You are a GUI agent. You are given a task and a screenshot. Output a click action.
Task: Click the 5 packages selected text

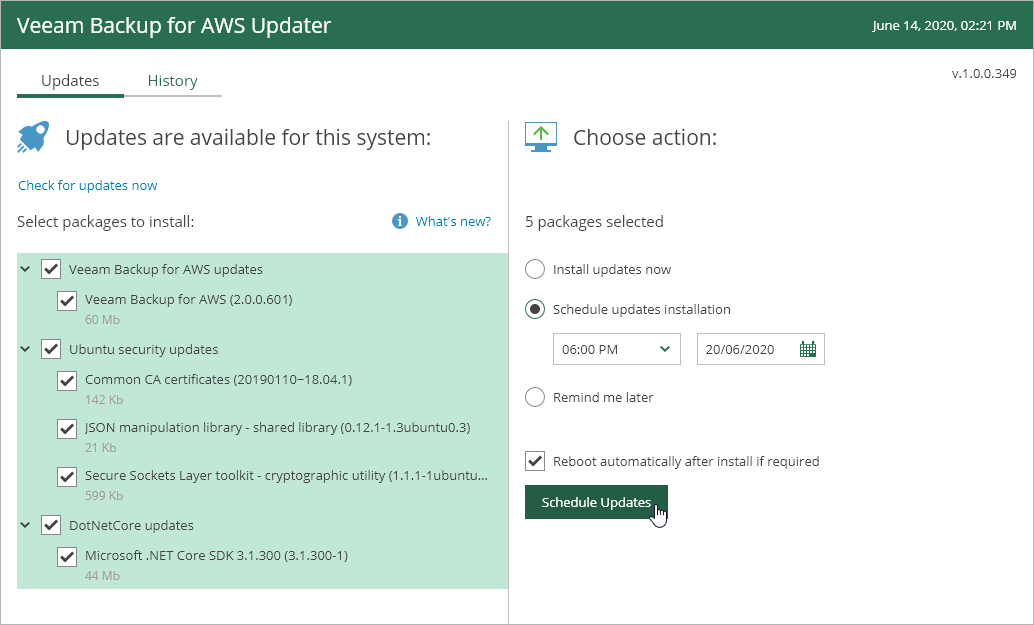pos(594,222)
